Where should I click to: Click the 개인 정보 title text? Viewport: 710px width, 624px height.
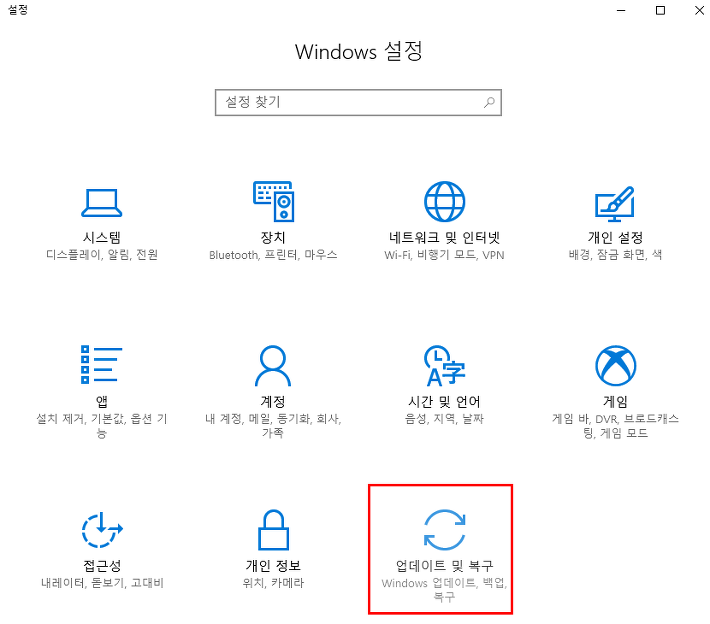273,565
